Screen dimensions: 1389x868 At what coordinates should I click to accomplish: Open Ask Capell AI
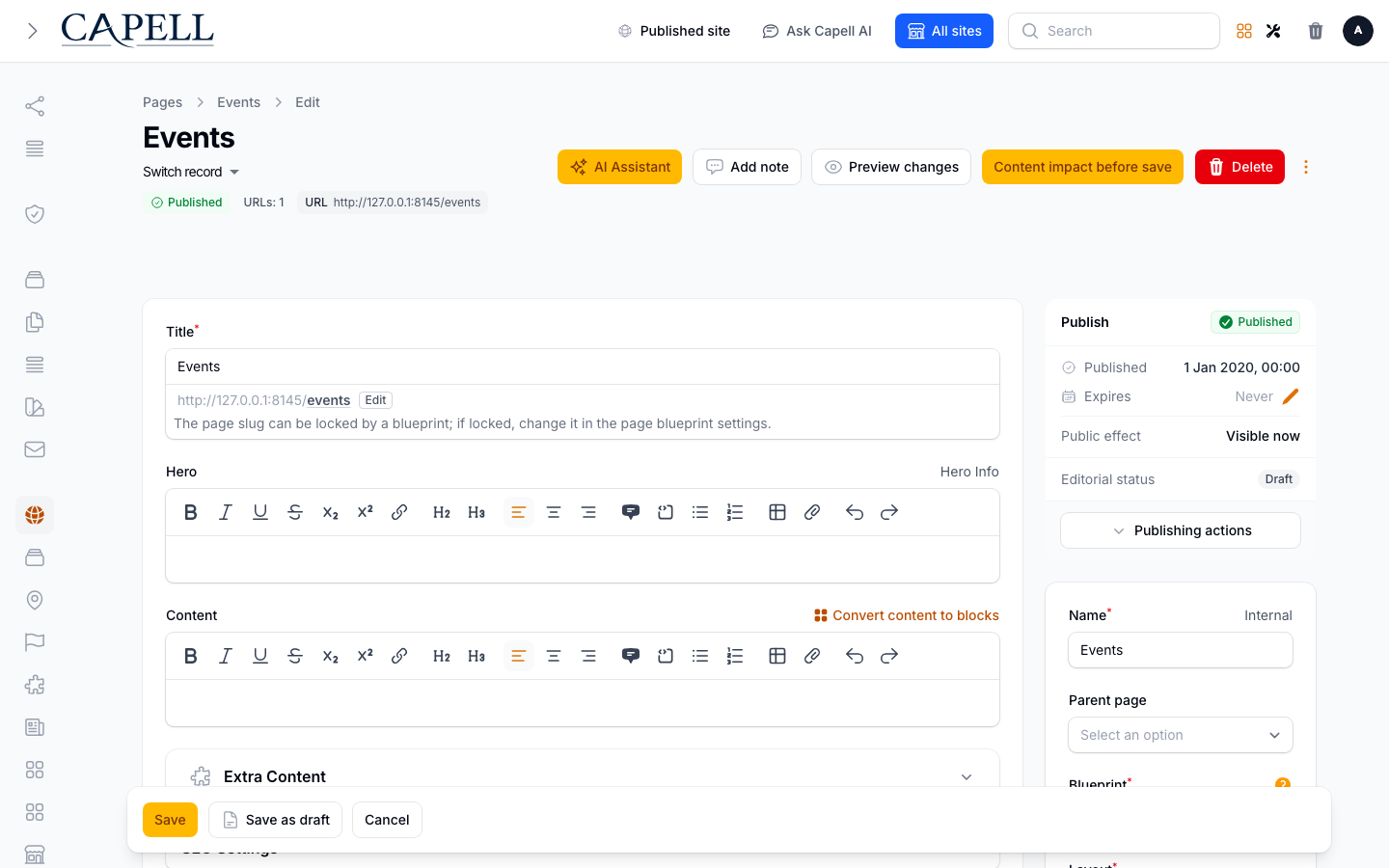817,31
